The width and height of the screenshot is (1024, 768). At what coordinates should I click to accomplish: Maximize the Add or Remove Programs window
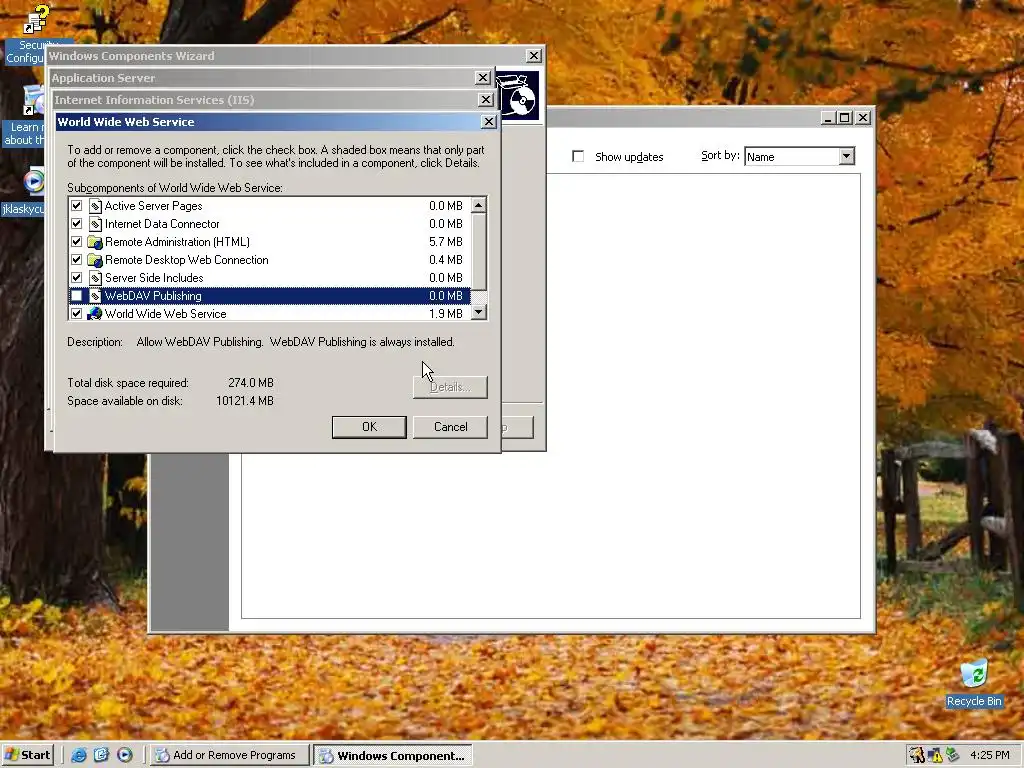844,118
